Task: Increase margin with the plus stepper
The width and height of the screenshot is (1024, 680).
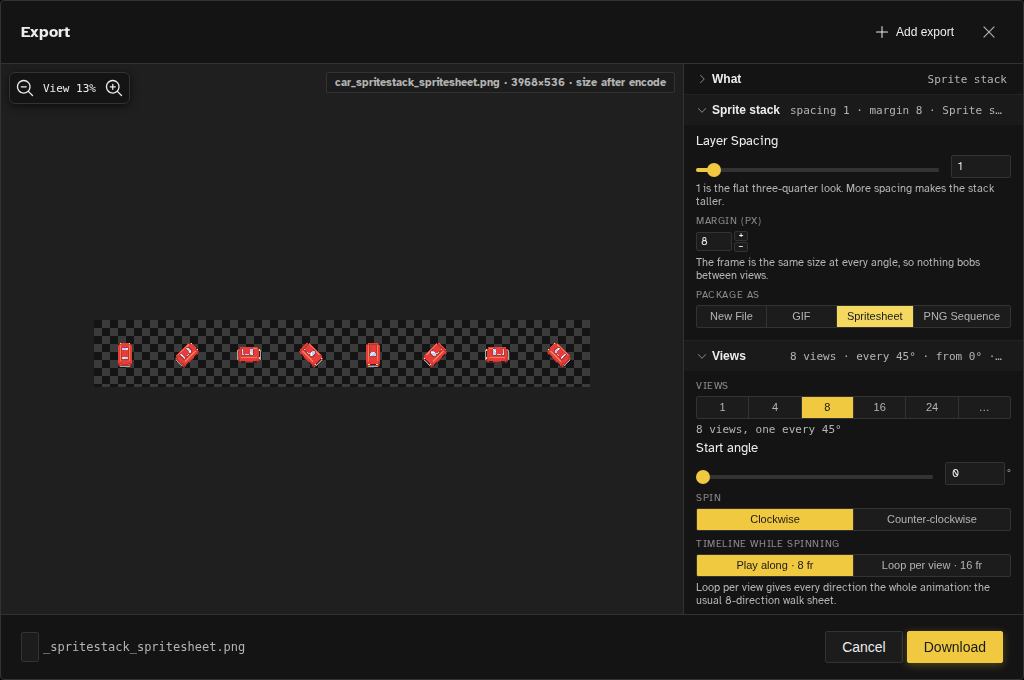Action: pos(741,236)
